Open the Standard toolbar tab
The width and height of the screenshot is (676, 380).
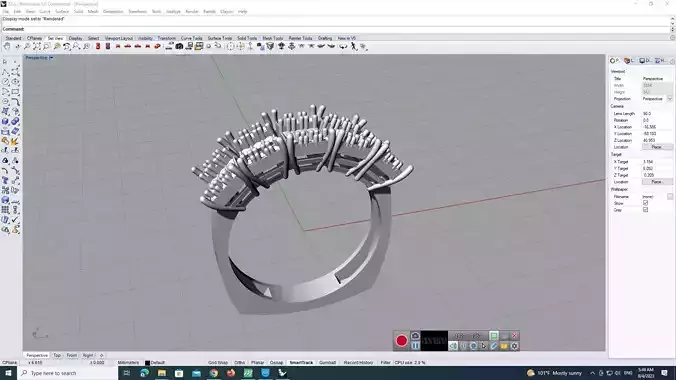[x=13, y=38]
